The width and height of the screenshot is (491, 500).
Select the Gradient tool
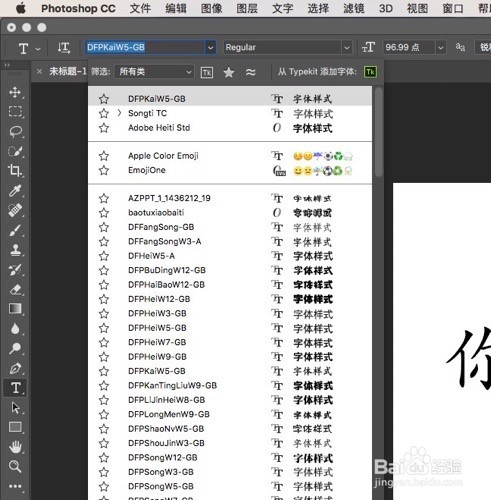click(15, 309)
